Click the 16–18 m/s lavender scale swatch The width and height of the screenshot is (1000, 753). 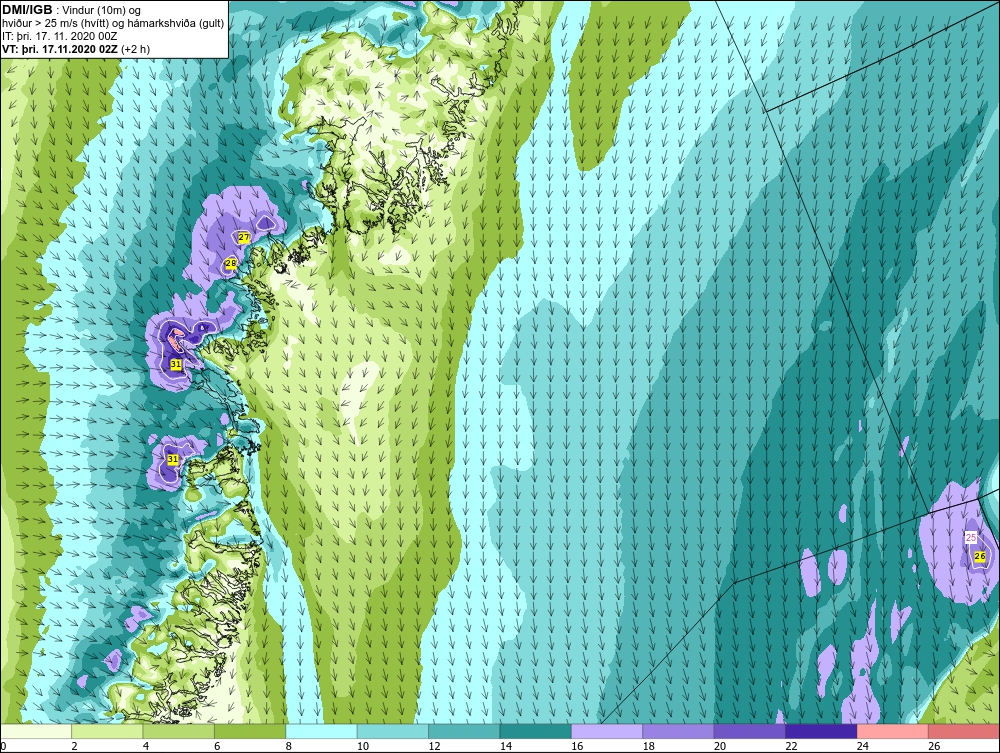coord(607,731)
